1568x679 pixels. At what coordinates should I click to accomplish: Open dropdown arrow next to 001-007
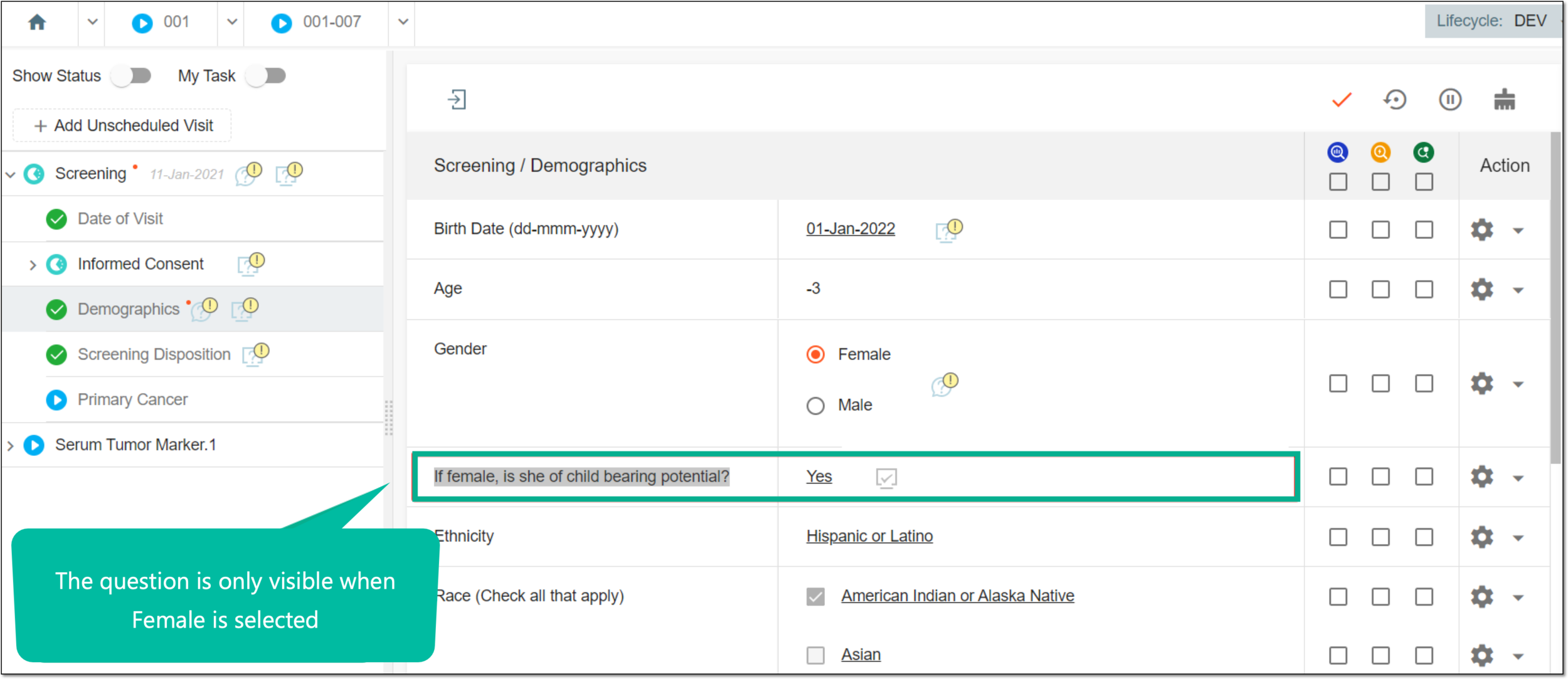pos(403,23)
